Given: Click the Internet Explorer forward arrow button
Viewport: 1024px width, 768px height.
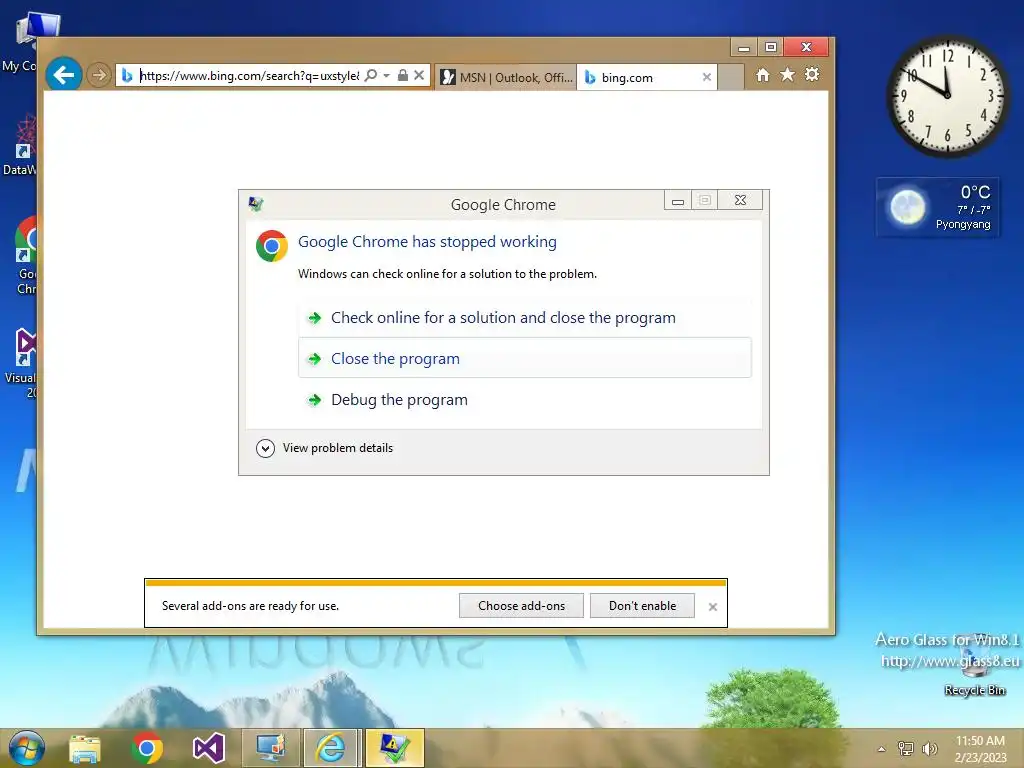Looking at the screenshot, I should coord(99,75).
